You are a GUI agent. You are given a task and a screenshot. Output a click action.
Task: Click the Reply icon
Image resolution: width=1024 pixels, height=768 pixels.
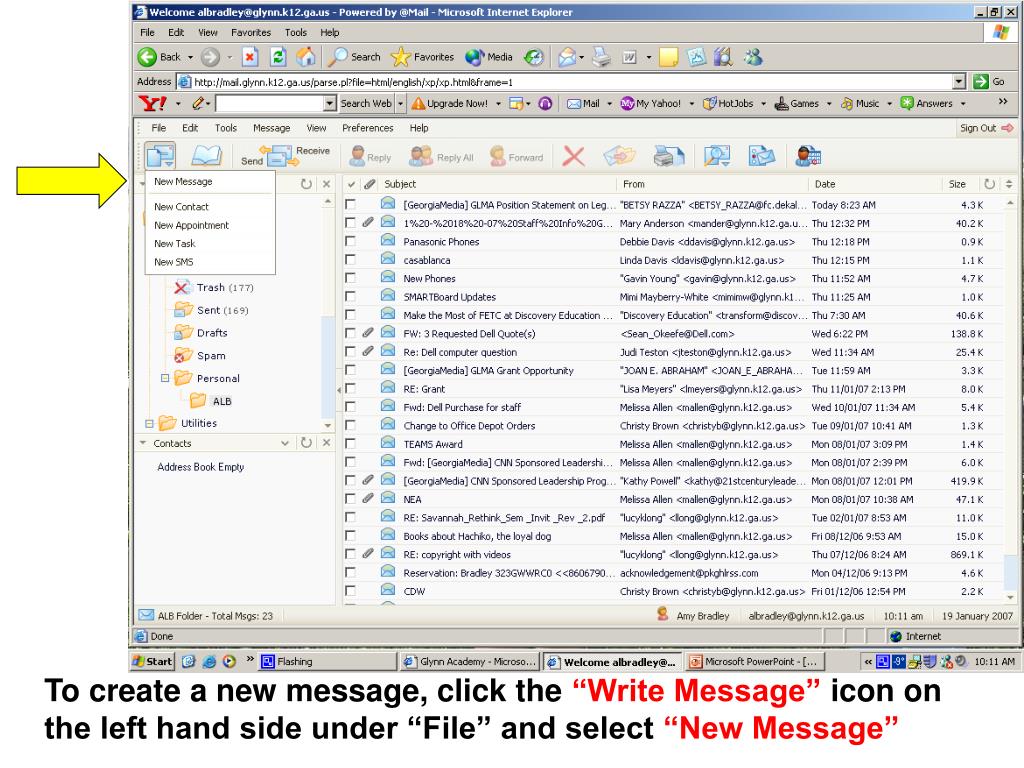pos(370,157)
